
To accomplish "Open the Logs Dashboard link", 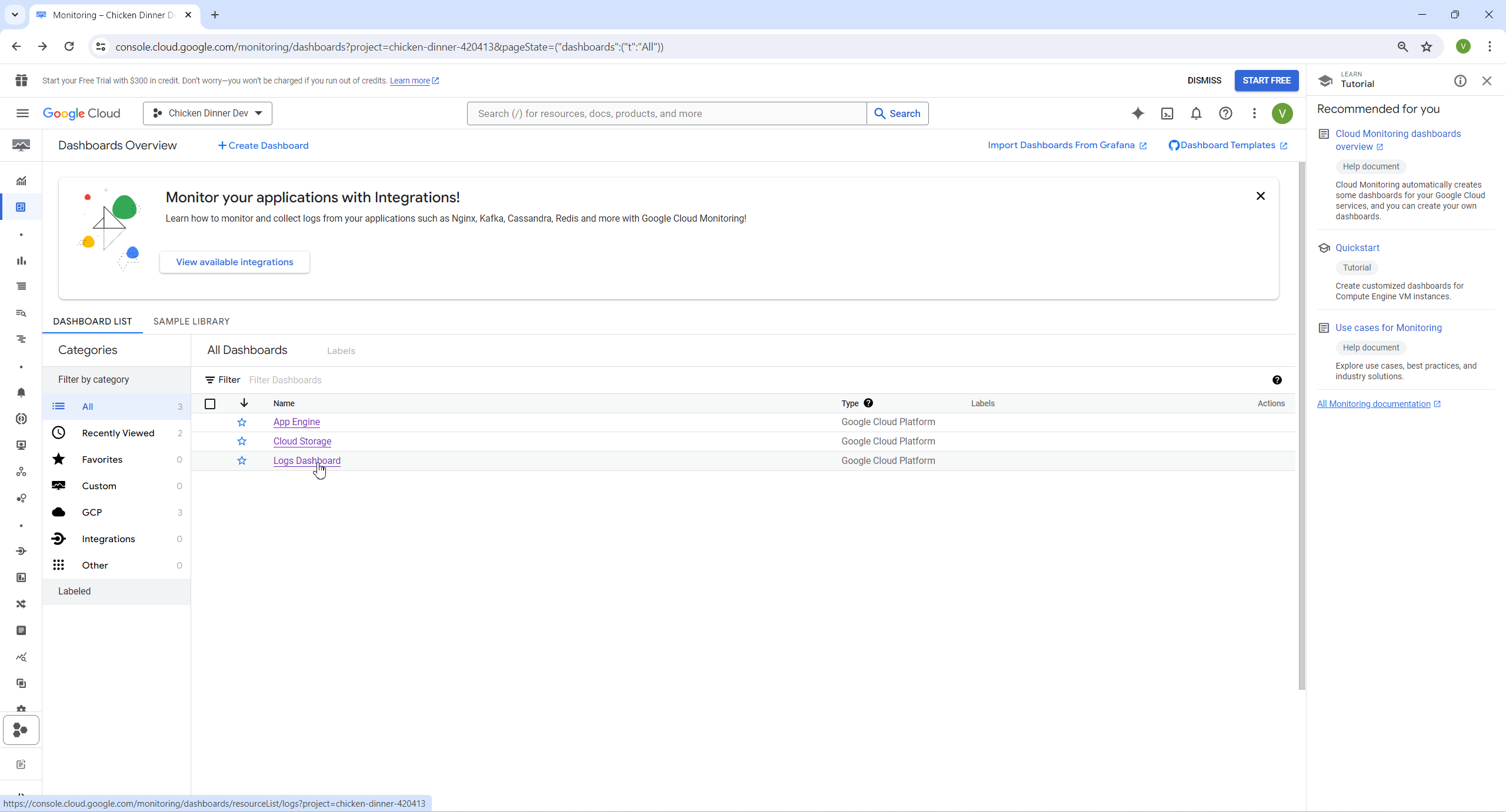I will [x=306, y=461].
